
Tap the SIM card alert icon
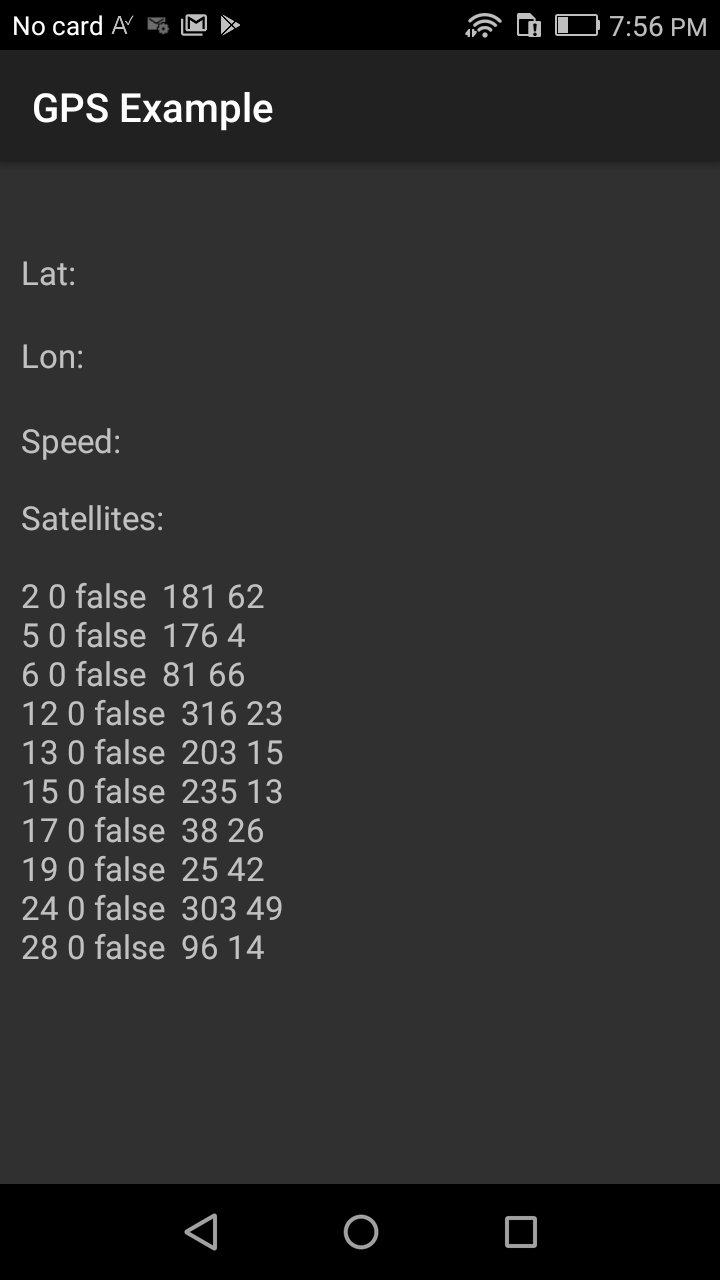[x=528, y=26]
